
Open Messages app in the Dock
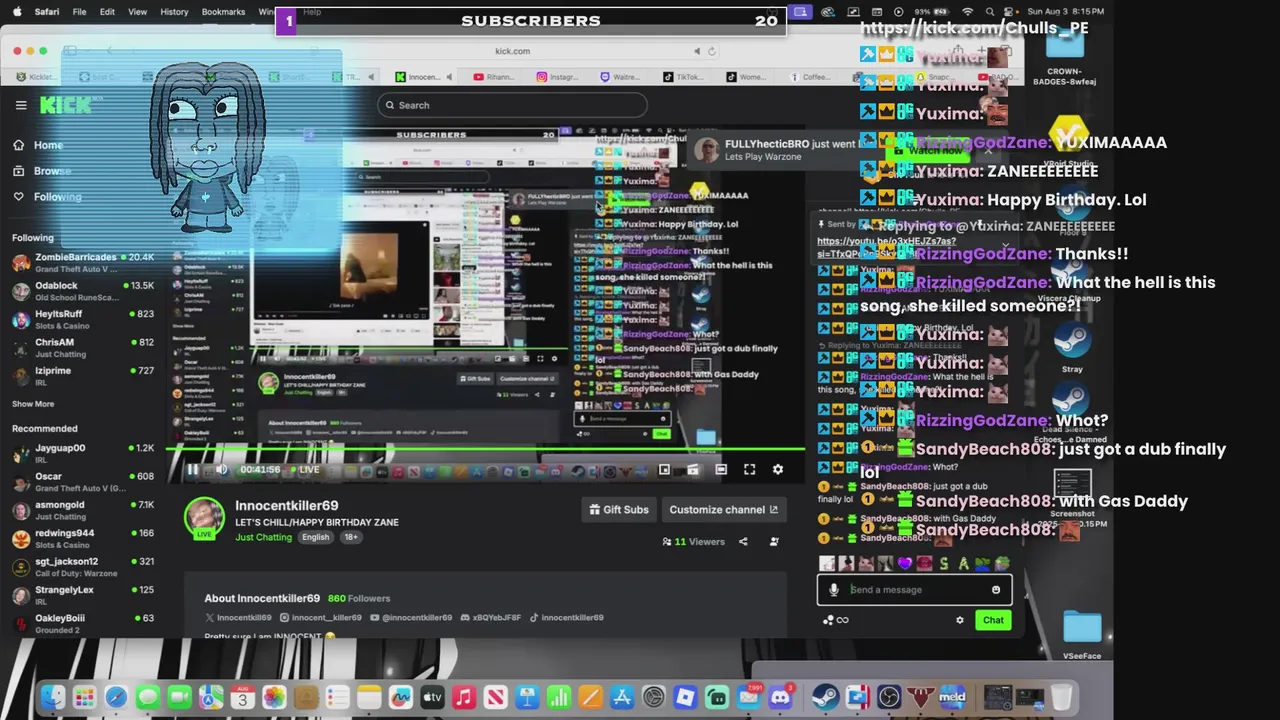pos(148,697)
